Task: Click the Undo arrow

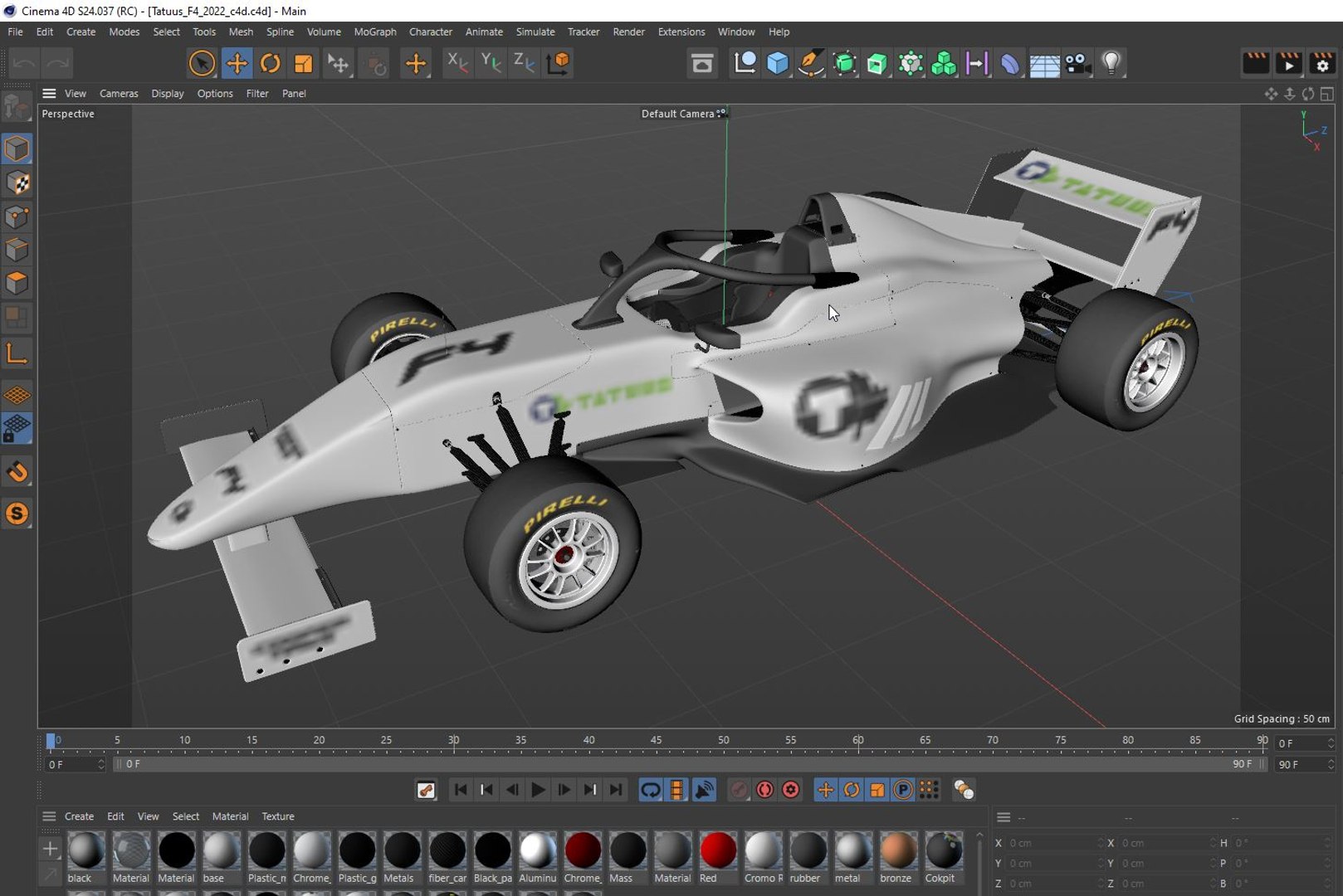Action: click(24, 63)
